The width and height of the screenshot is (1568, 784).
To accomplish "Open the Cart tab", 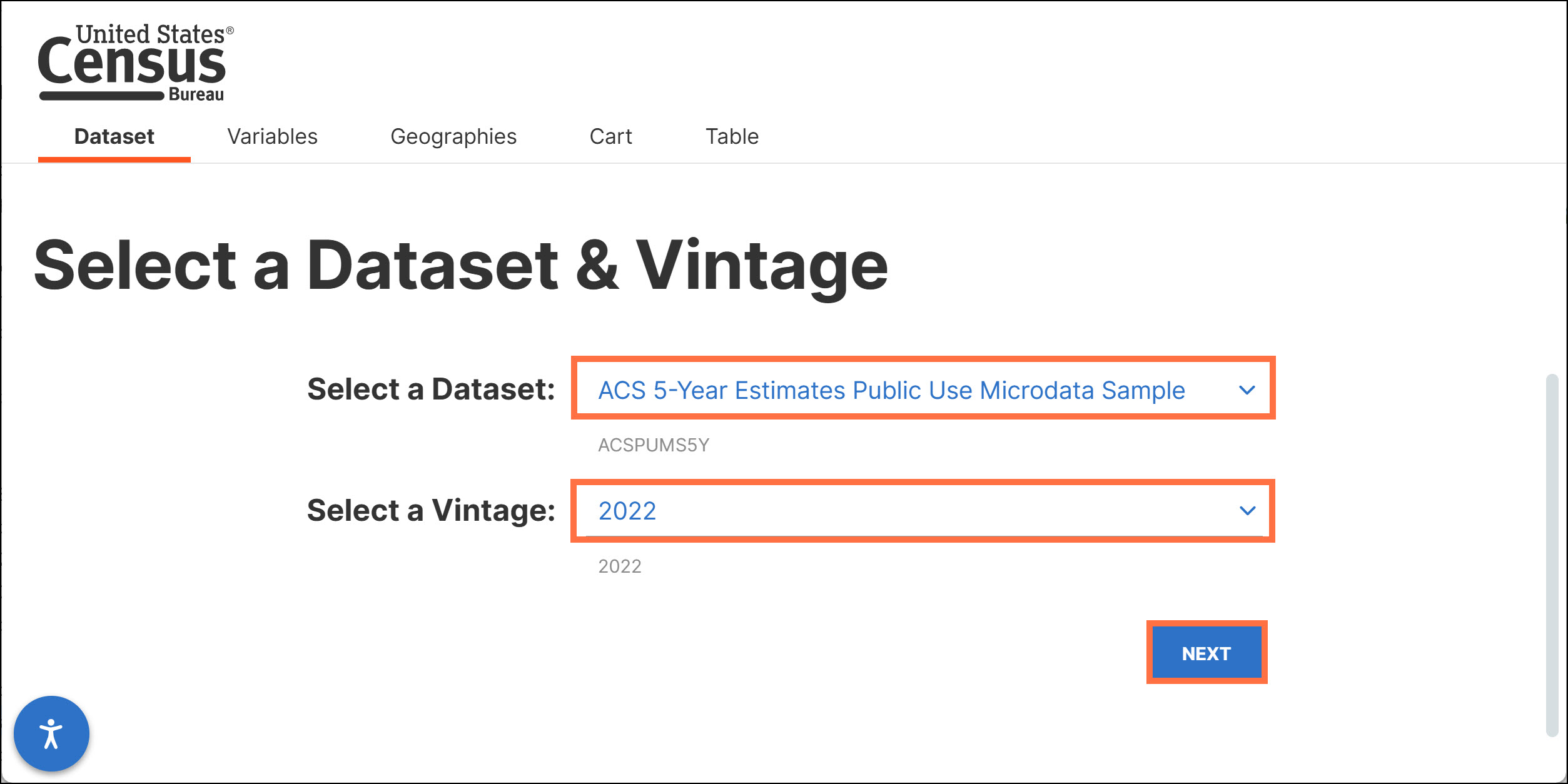I will click(611, 136).
